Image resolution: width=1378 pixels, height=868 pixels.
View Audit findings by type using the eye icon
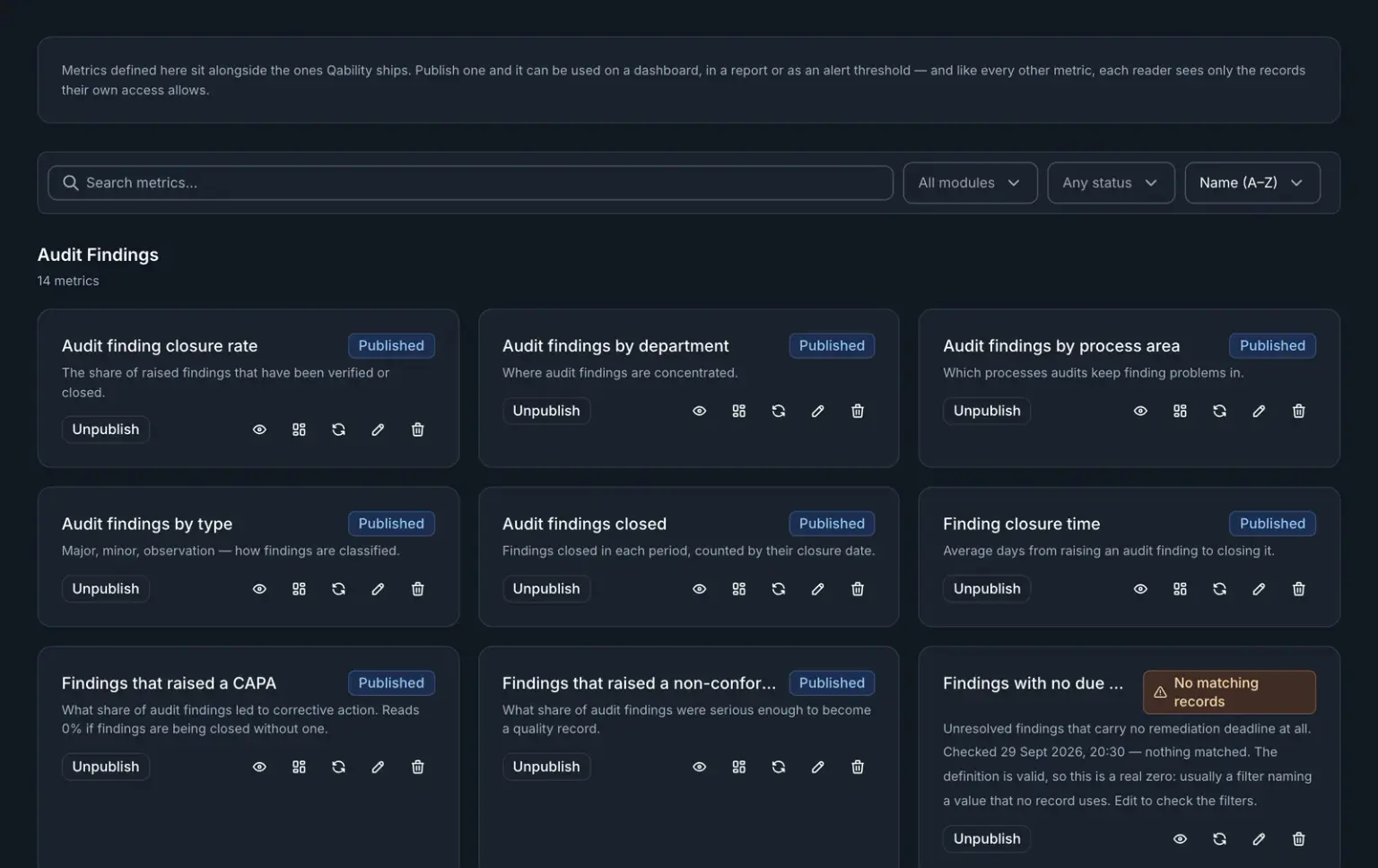click(259, 589)
